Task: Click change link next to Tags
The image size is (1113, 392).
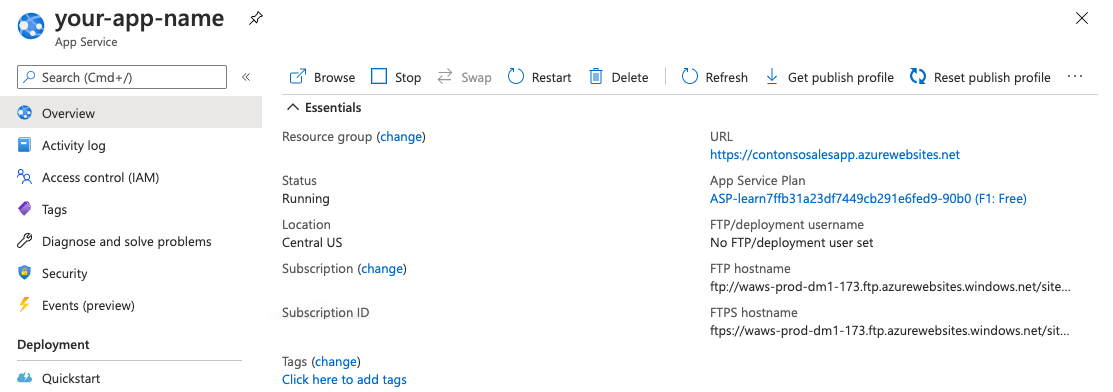Action: coord(336,361)
